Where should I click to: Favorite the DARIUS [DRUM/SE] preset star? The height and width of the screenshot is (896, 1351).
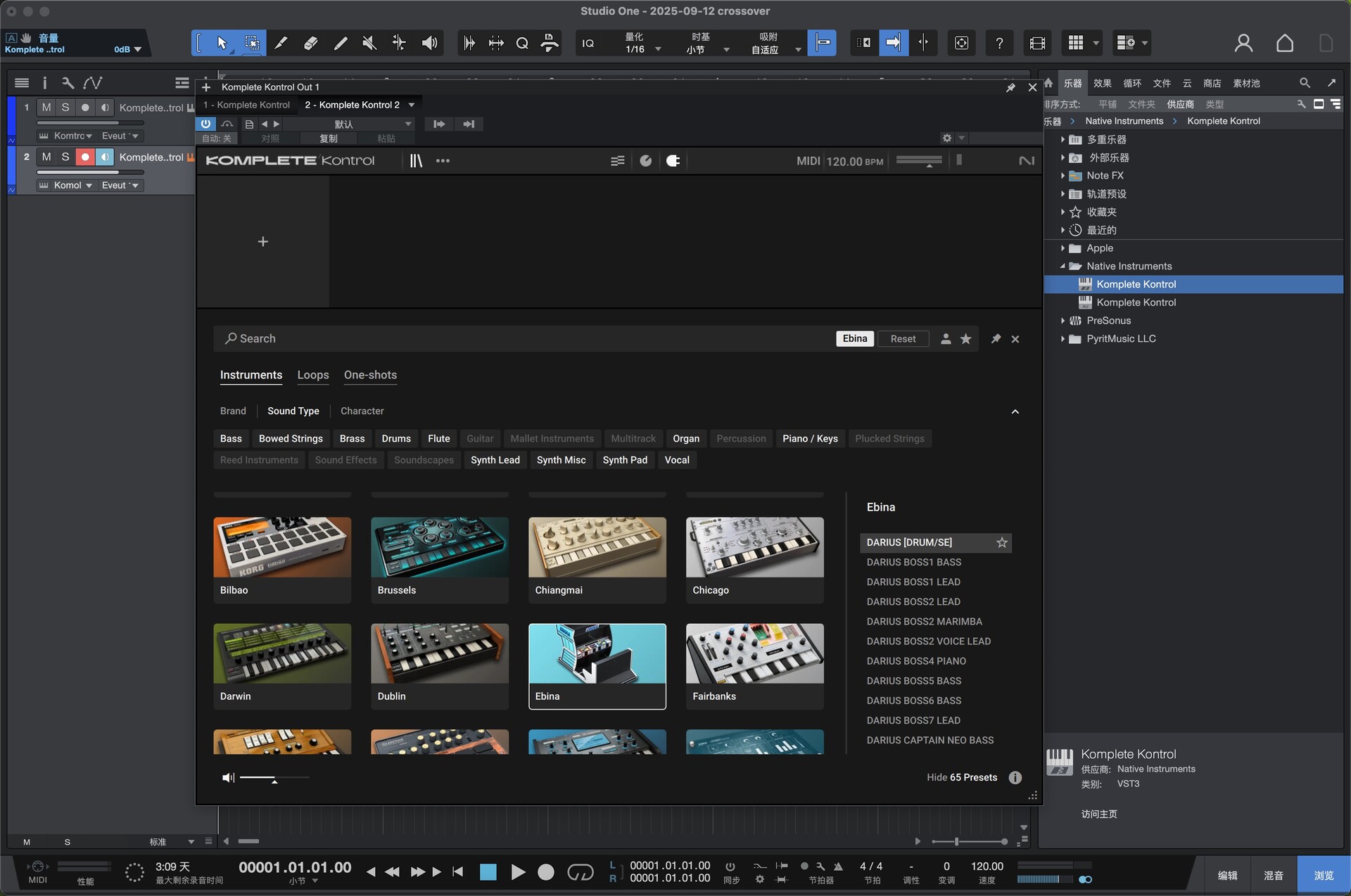[x=1002, y=542]
